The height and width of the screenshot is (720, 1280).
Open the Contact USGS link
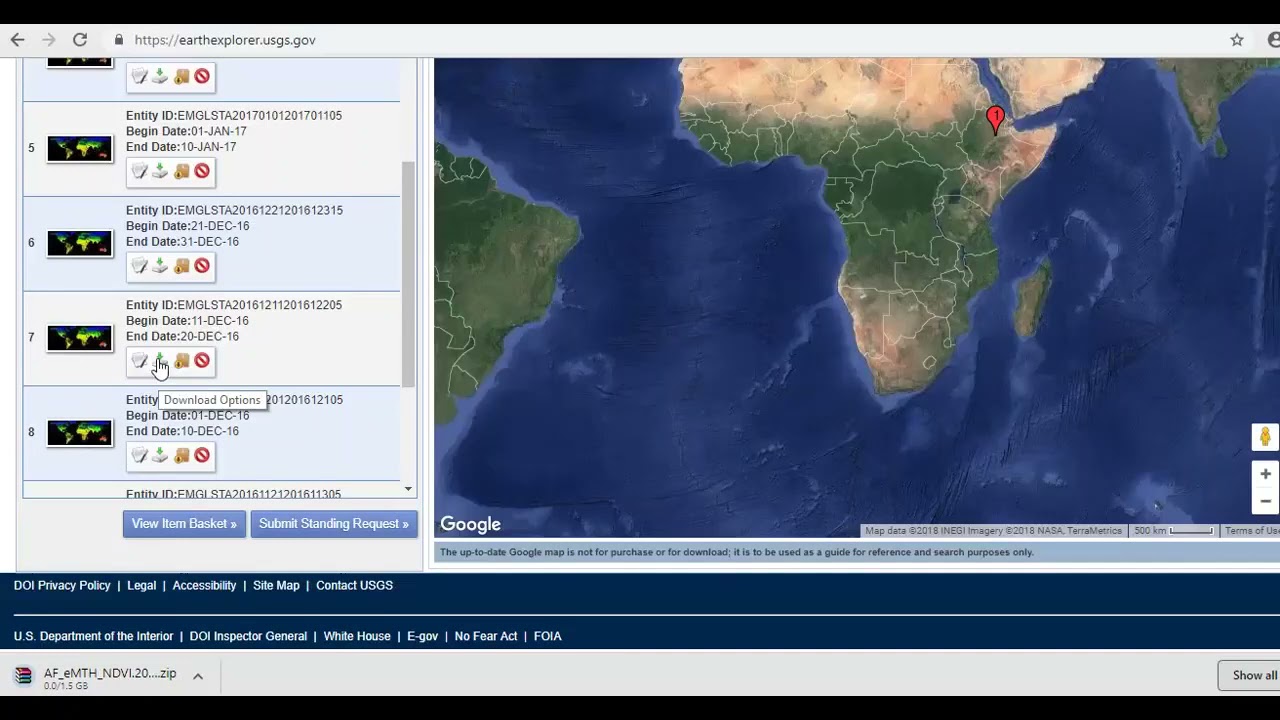(354, 586)
